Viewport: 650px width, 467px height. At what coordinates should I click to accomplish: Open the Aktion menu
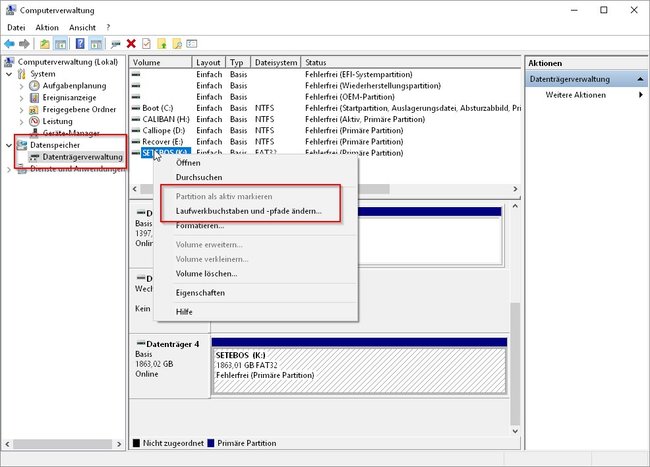coord(47,27)
